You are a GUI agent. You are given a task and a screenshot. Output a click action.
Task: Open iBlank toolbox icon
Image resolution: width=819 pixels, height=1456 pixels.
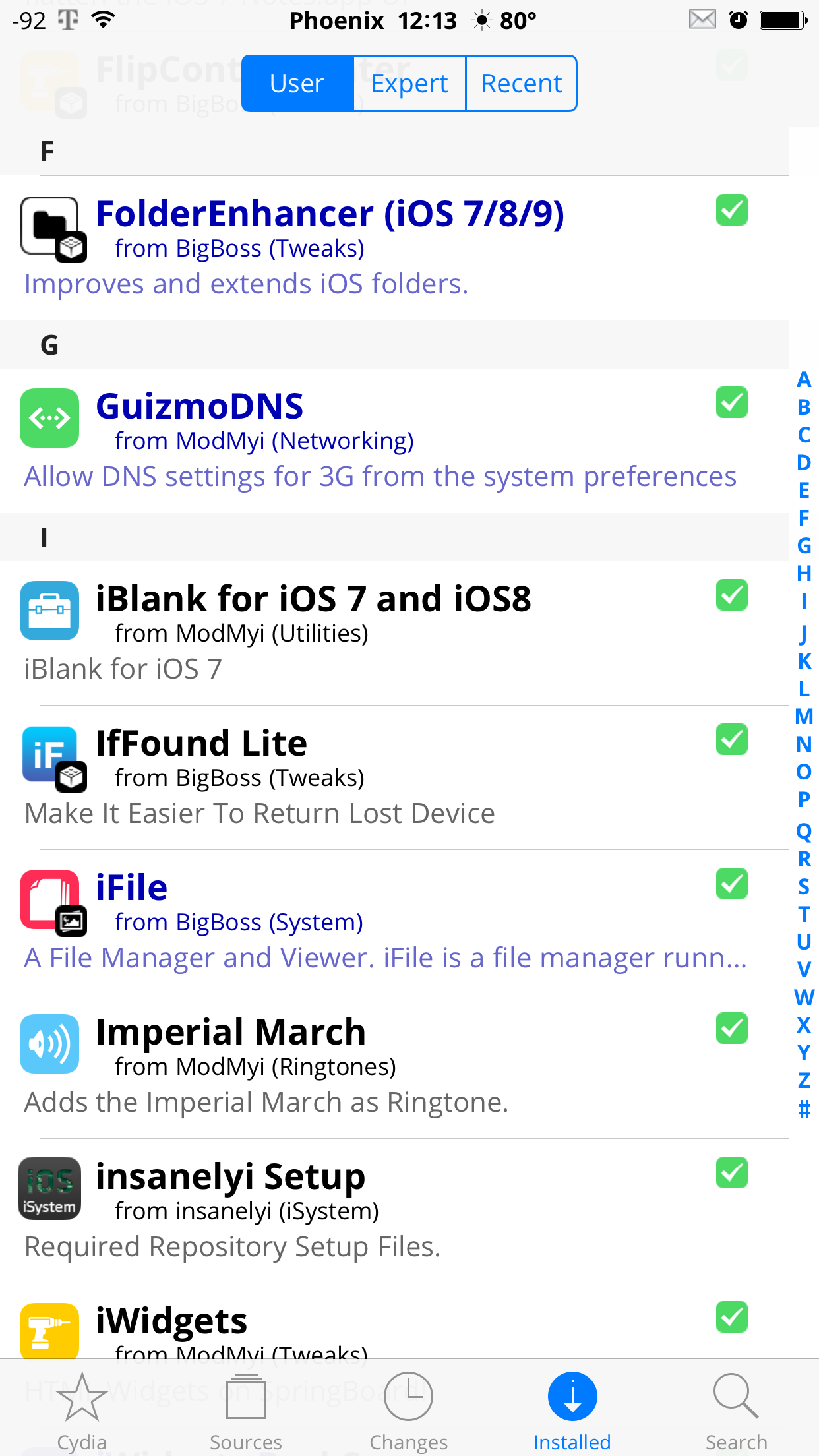(x=49, y=611)
